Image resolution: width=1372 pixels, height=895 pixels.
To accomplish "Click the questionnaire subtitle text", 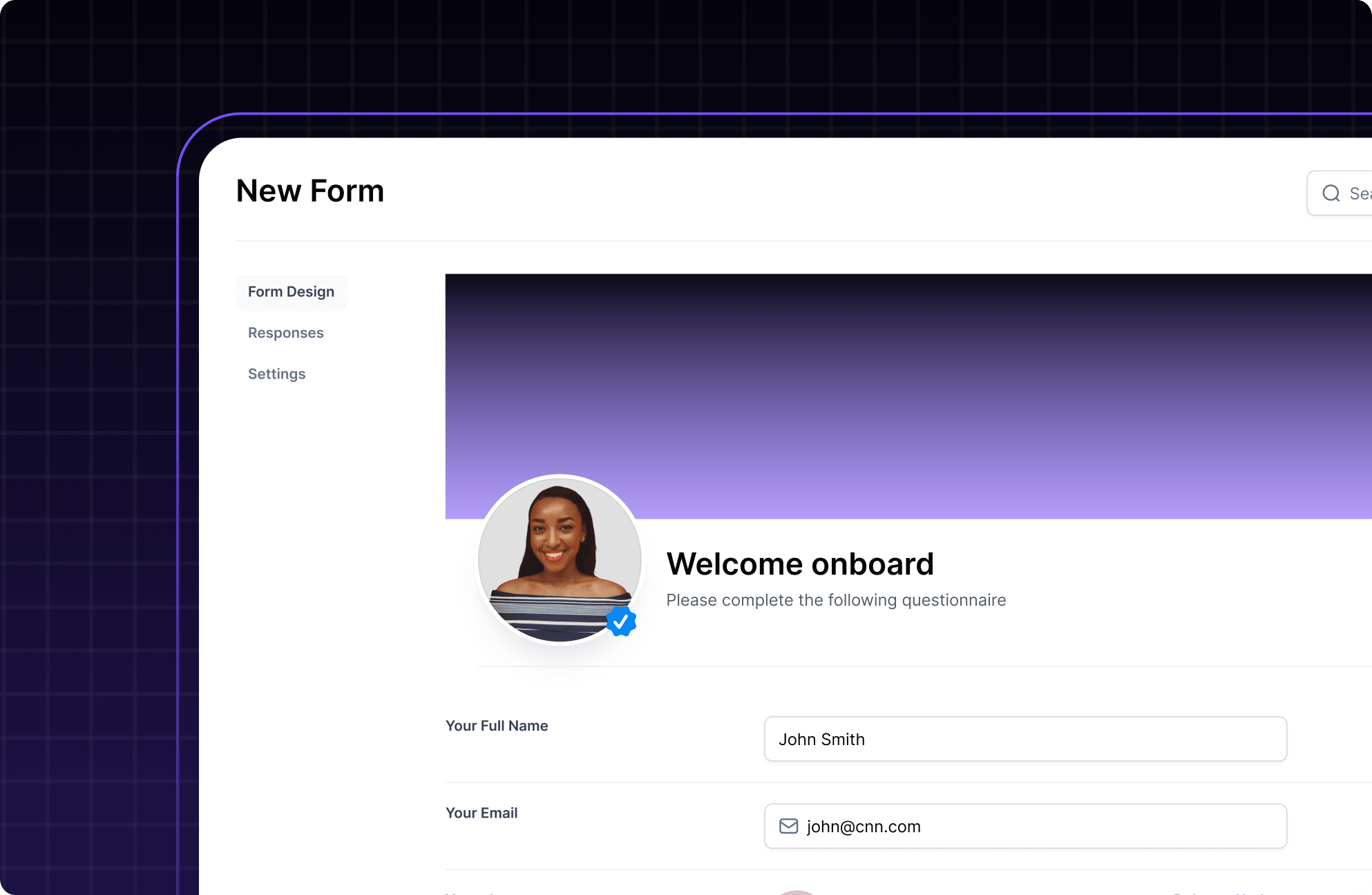I will (835, 600).
